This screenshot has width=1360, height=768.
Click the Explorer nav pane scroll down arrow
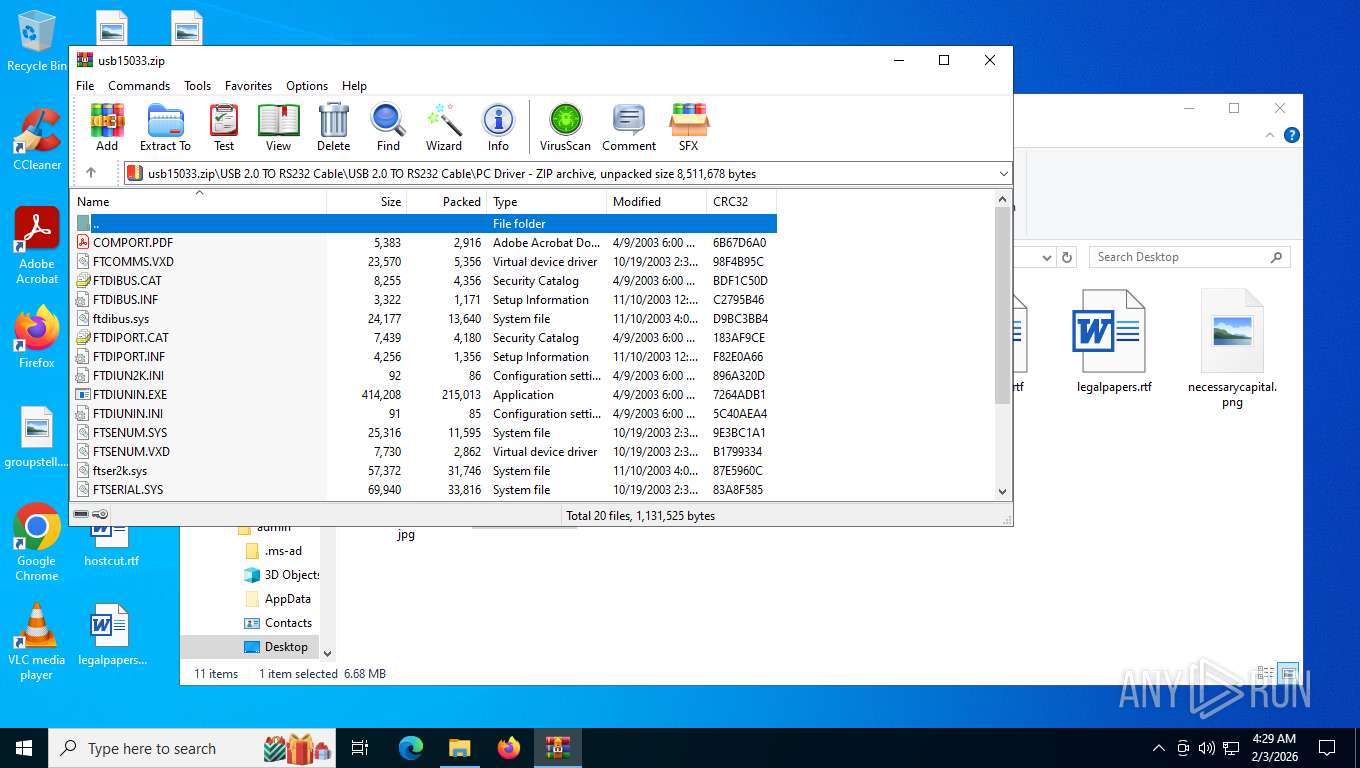click(326, 653)
